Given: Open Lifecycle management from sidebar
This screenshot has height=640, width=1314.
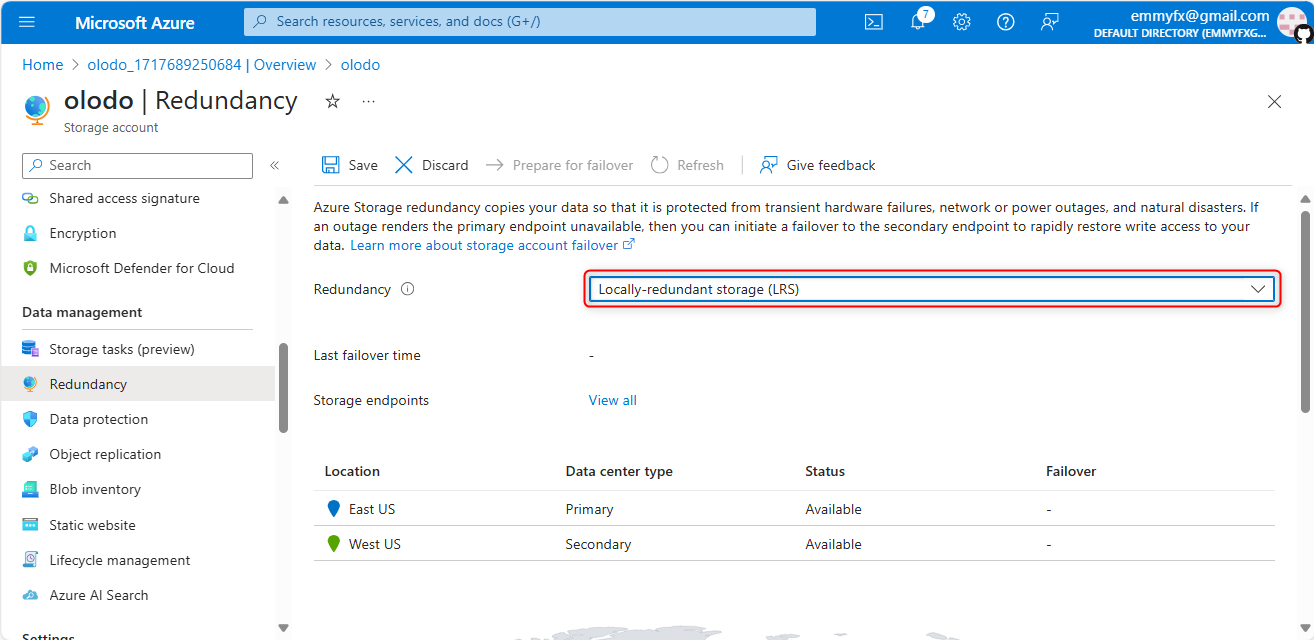Looking at the screenshot, I should [x=119, y=560].
